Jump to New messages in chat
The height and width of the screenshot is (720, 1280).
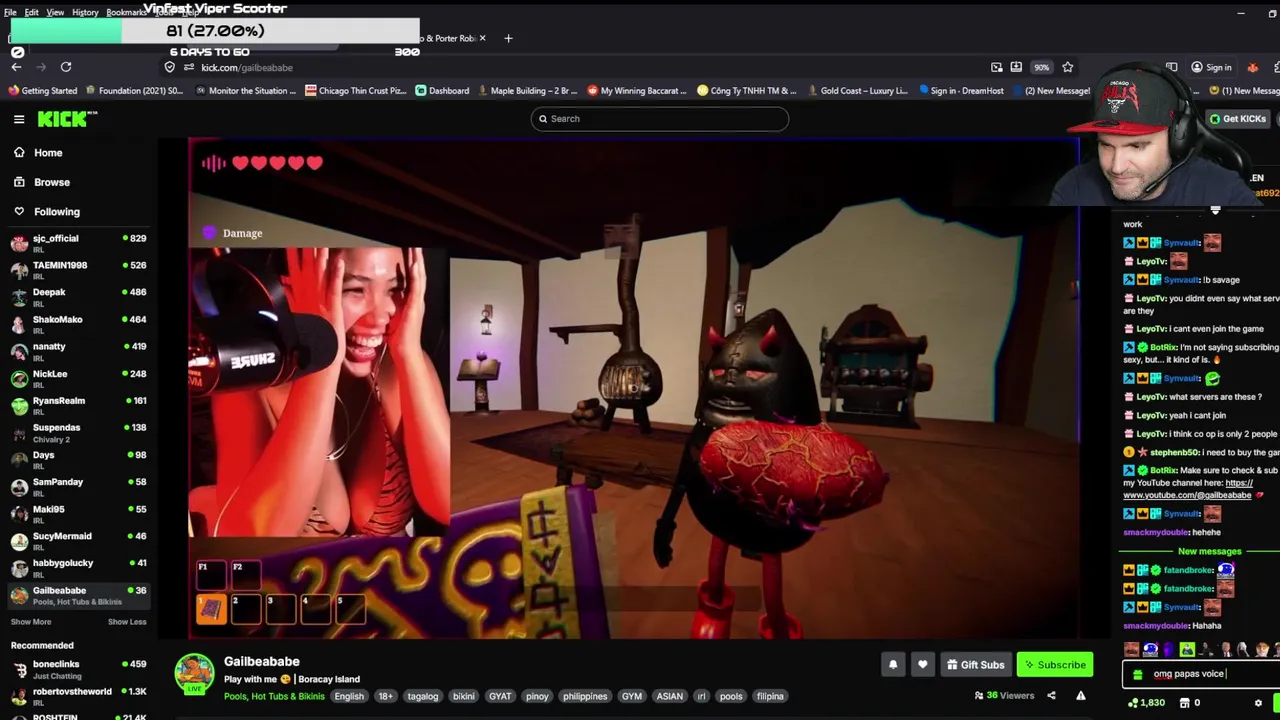(1209, 551)
